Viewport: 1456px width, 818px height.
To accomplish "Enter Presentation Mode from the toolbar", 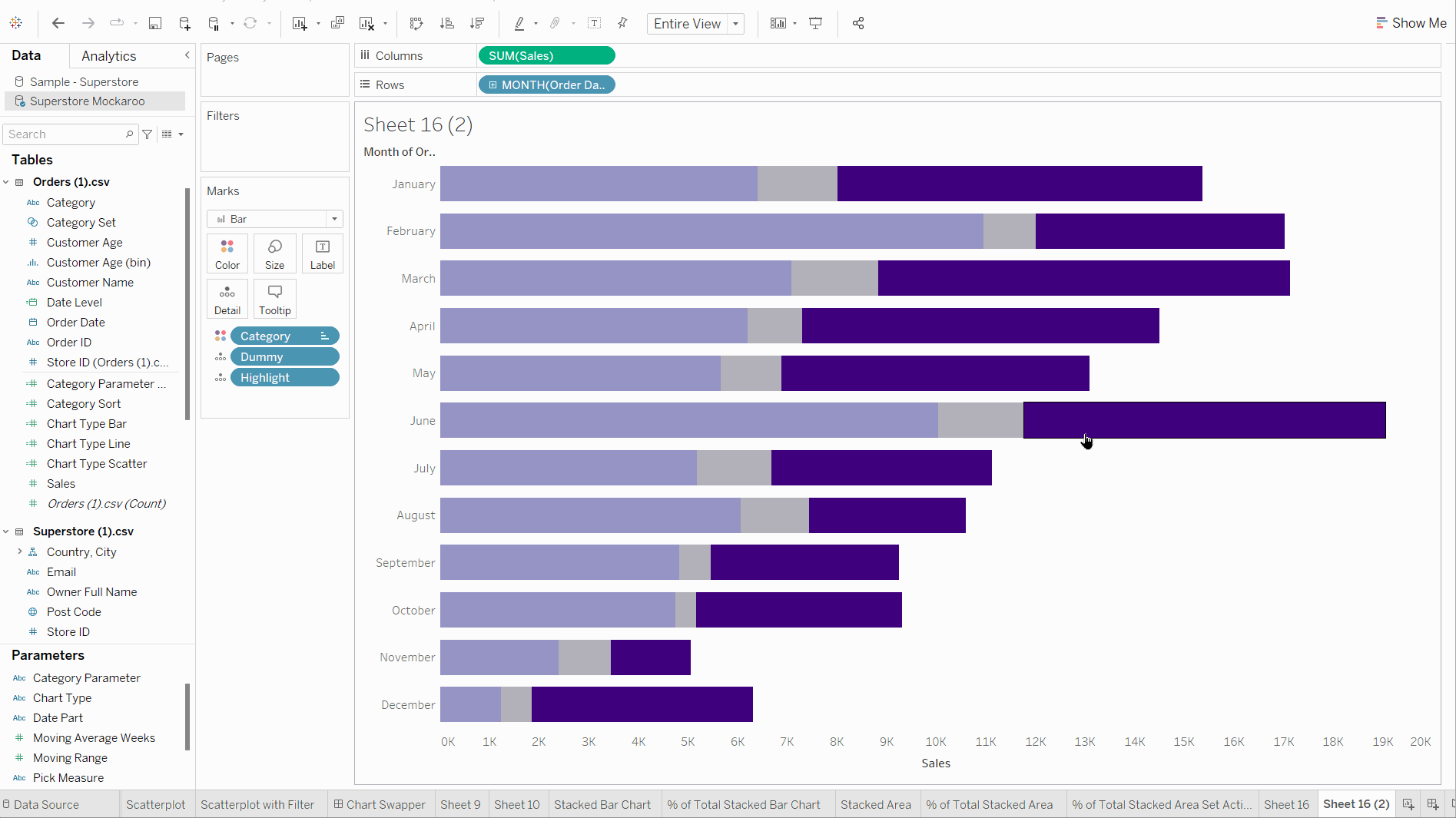I will [x=815, y=23].
